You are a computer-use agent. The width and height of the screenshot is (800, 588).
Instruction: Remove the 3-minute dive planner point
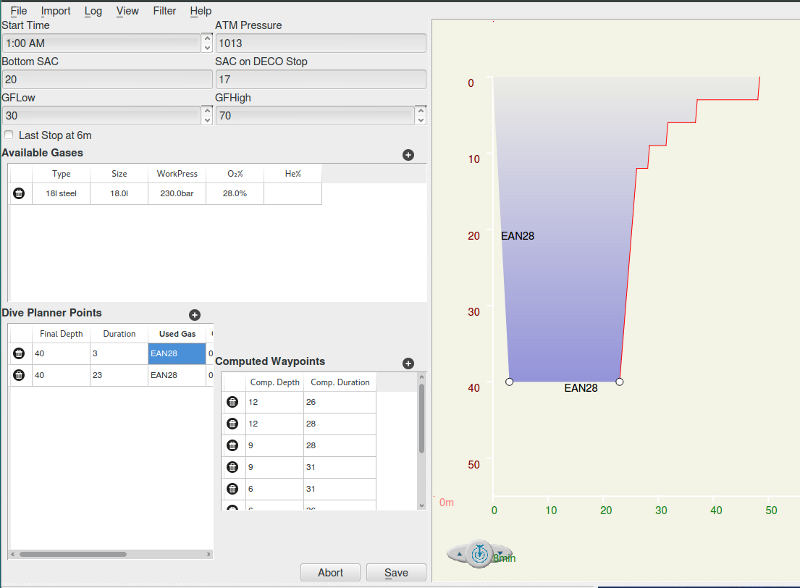(x=18, y=353)
